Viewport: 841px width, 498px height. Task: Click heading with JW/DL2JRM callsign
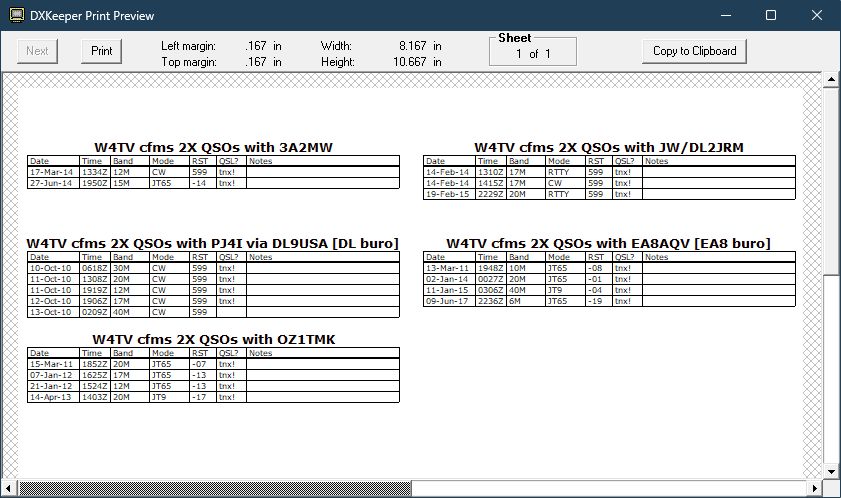pyautogui.click(x=609, y=148)
